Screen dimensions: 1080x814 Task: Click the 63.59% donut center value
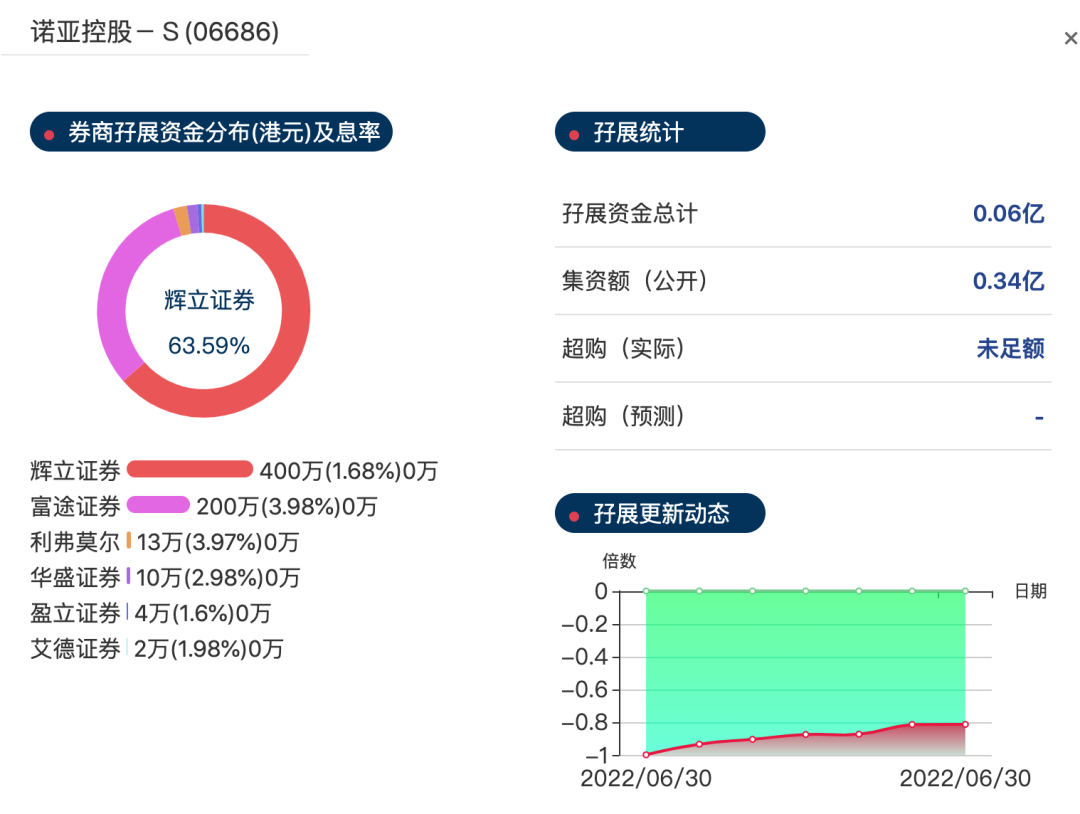pos(209,346)
